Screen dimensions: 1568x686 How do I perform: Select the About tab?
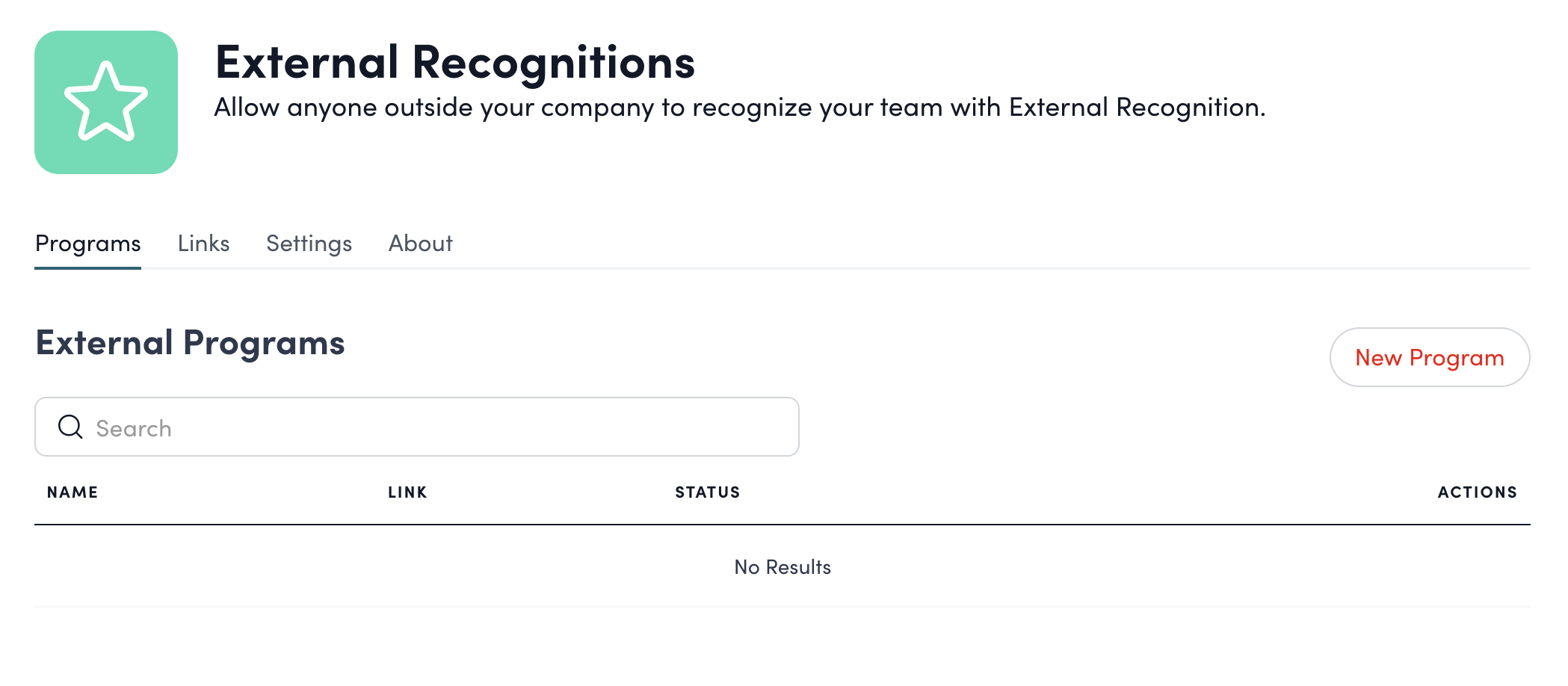(420, 244)
